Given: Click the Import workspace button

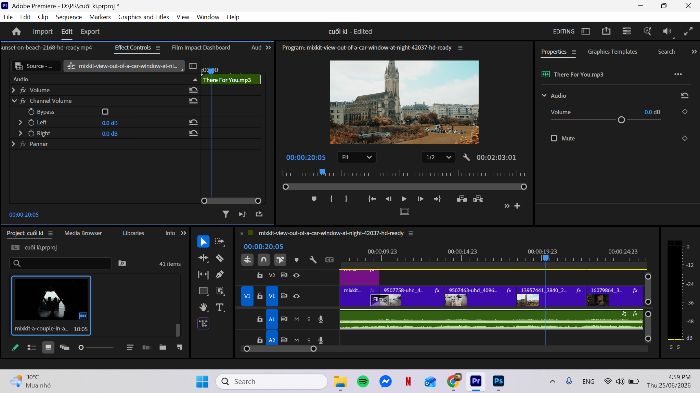Looking at the screenshot, I should 42,32.
